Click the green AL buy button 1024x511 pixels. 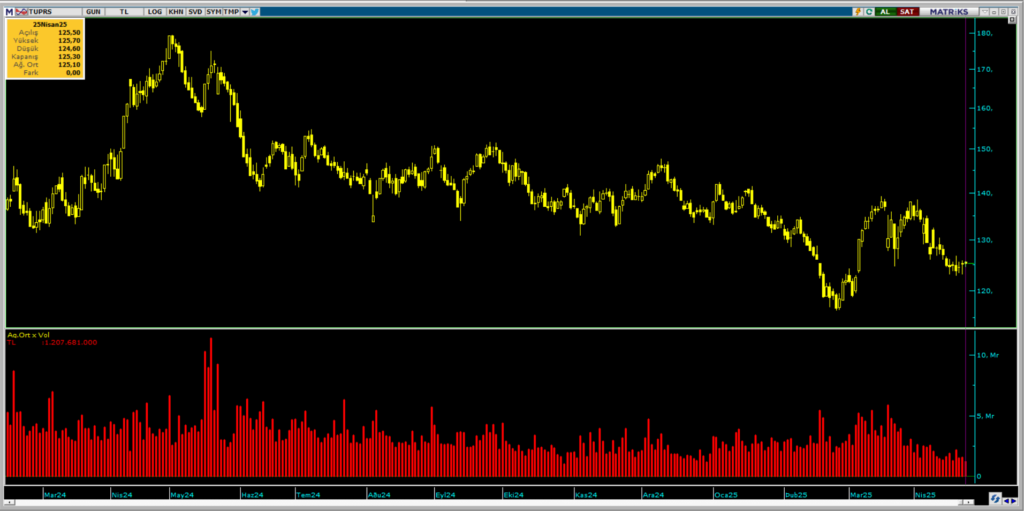(x=886, y=12)
